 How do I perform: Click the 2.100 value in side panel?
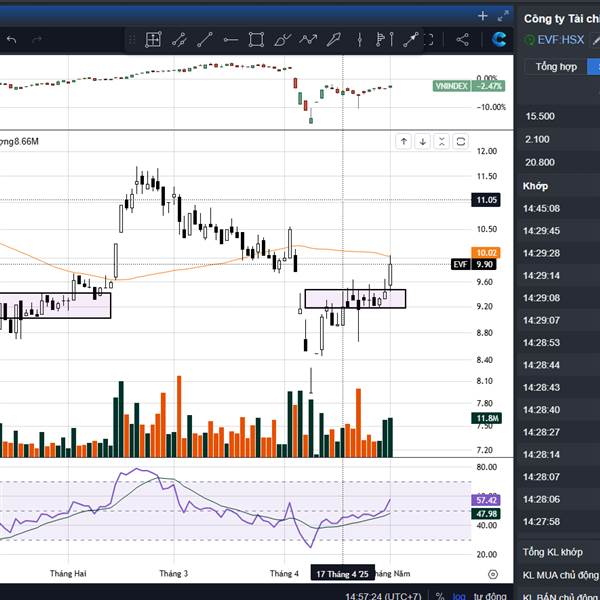coord(537,139)
